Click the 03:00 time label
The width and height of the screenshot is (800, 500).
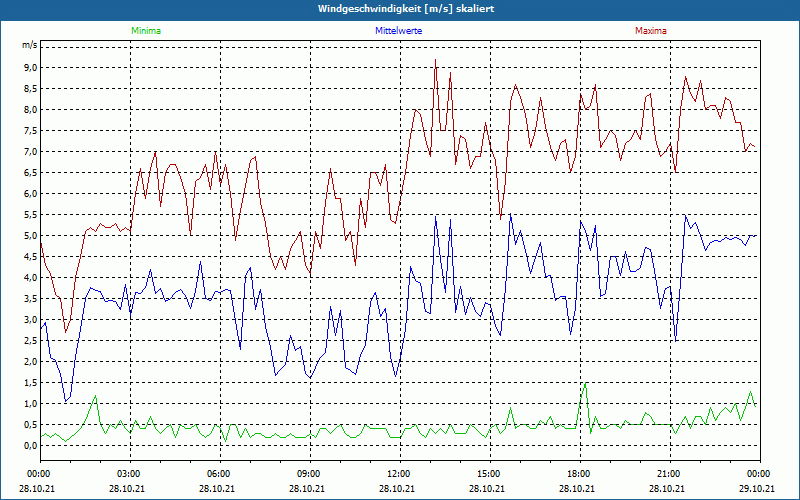pos(131,474)
